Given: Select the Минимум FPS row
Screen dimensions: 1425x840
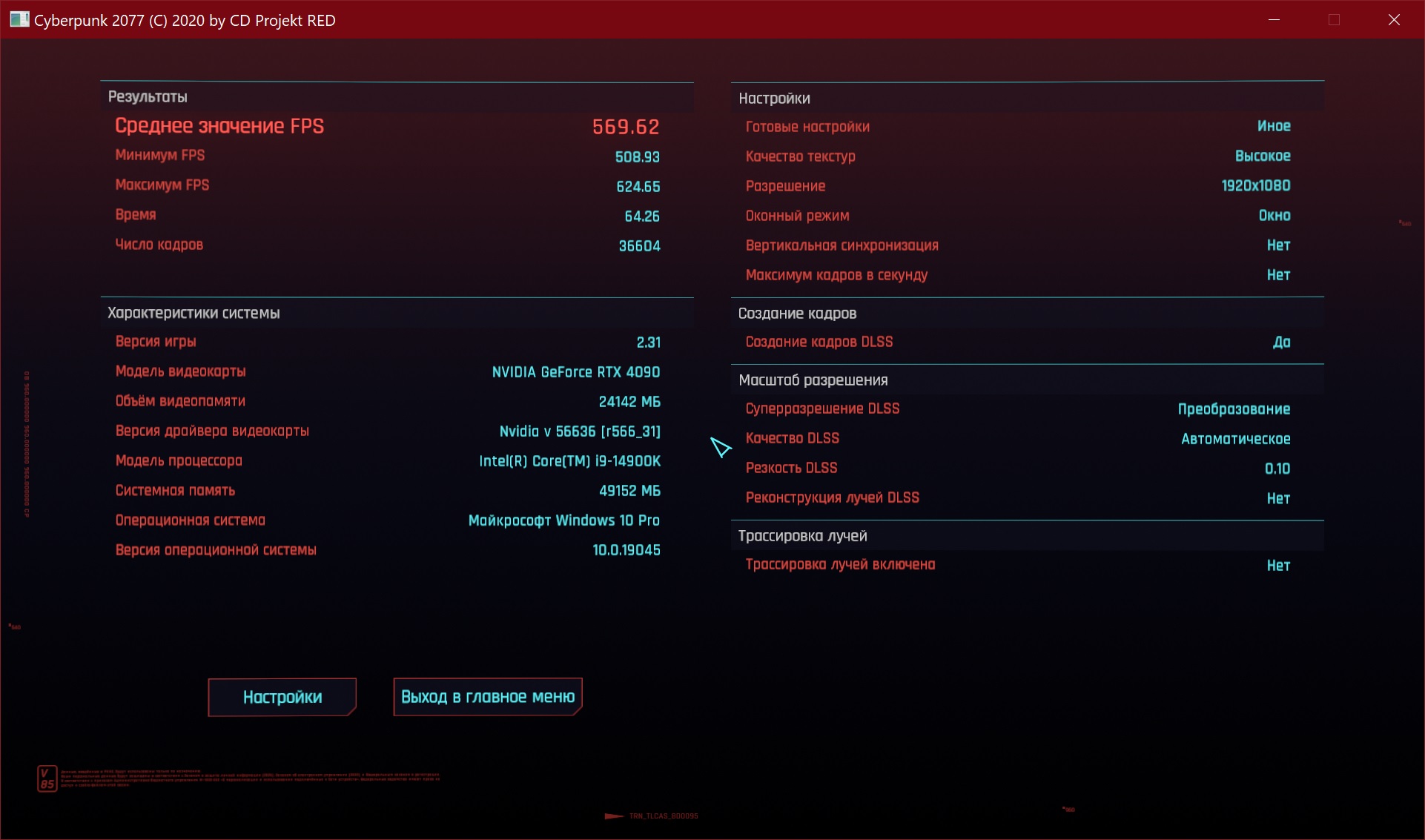Looking at the screenshot, I should pyautogui.click(x=160, y=156).
